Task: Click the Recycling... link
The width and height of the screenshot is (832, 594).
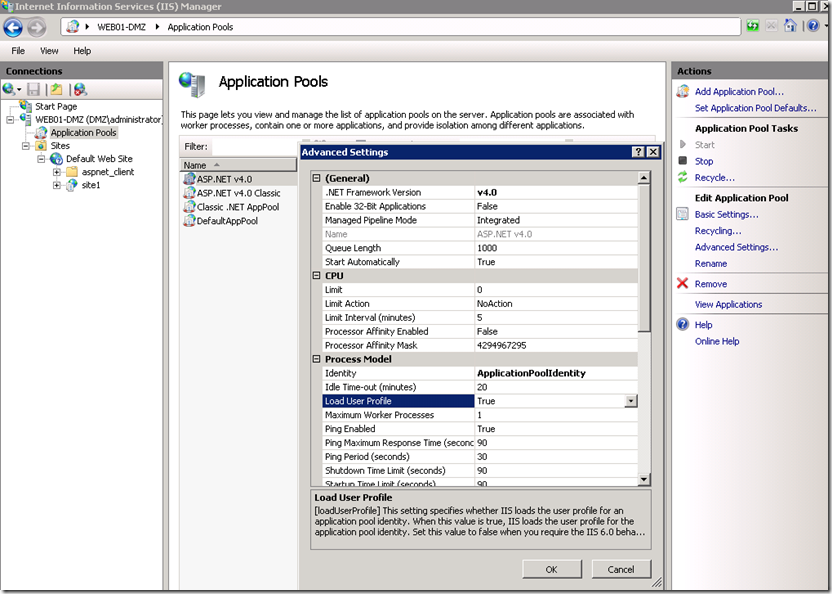Action: tap(718, 230)
